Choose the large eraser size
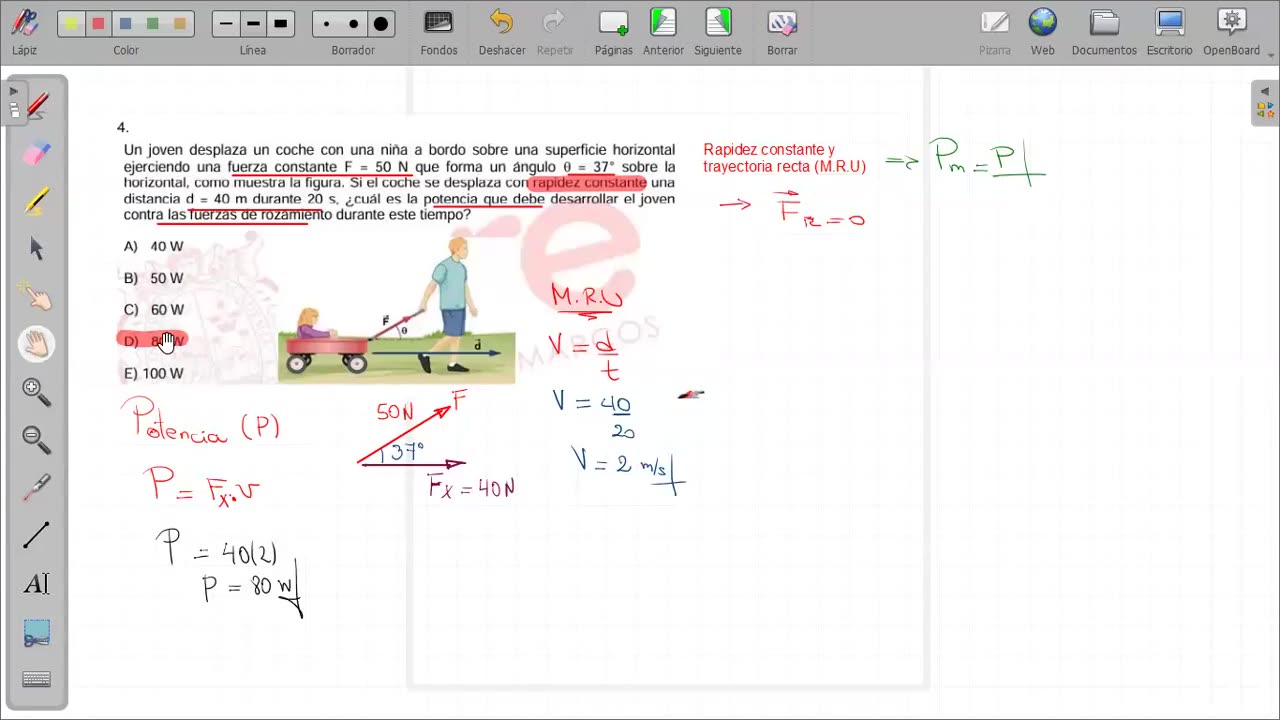The image size is (1280, 720). (381, 24)
